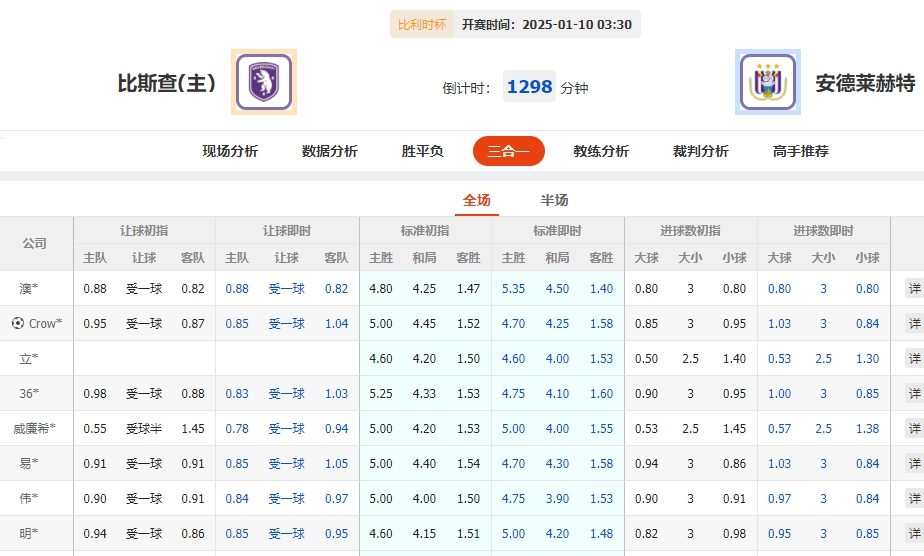Open the 安德莱赫特 team name link

pos(865,83)
